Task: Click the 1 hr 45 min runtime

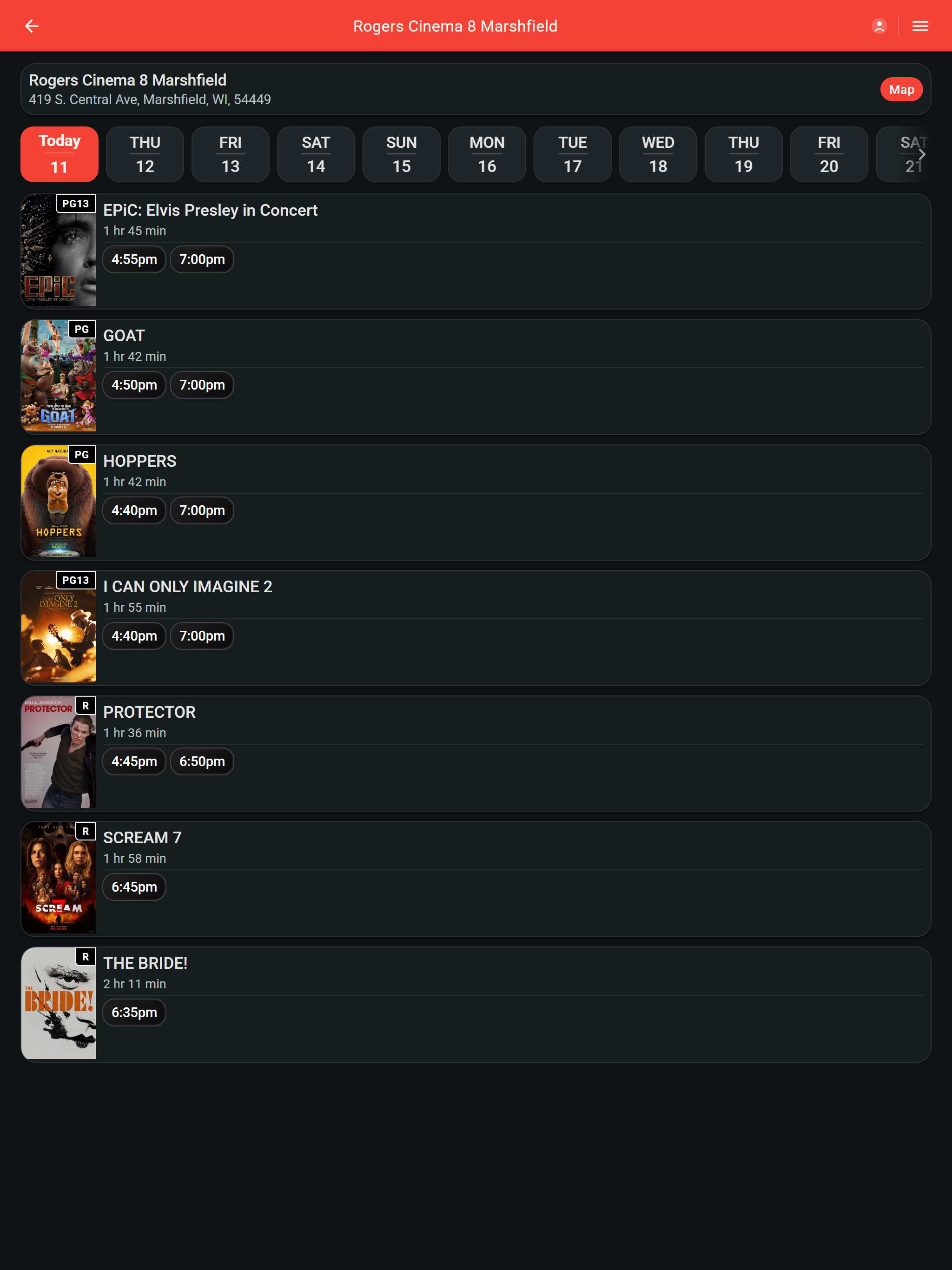Action: (134, 232)
